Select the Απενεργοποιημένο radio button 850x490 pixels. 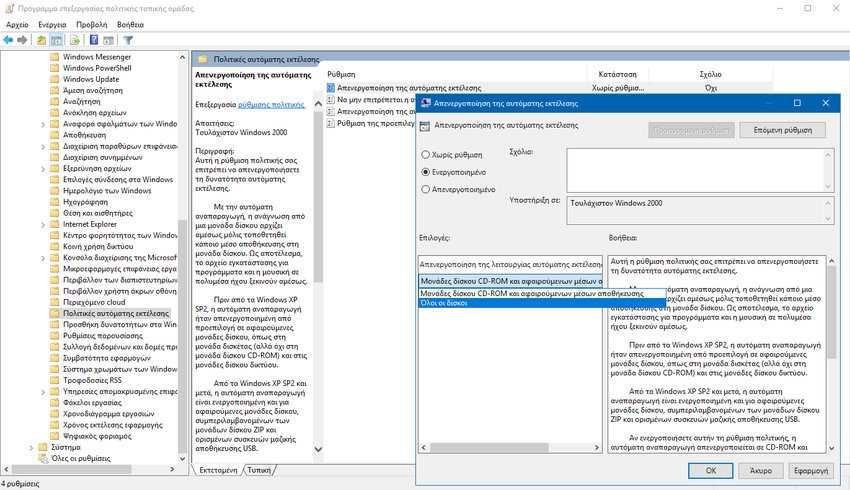426,189
